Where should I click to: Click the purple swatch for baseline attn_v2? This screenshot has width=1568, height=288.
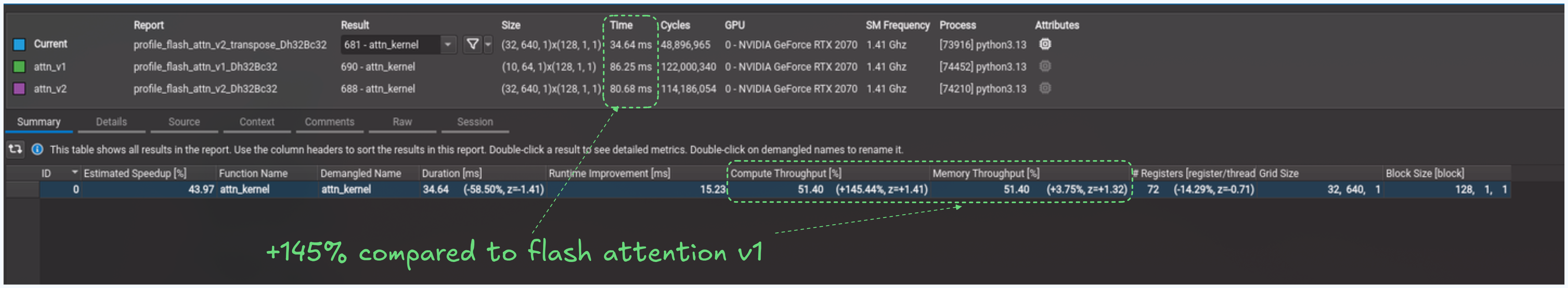pyautogui.click(x=20, y=89)
